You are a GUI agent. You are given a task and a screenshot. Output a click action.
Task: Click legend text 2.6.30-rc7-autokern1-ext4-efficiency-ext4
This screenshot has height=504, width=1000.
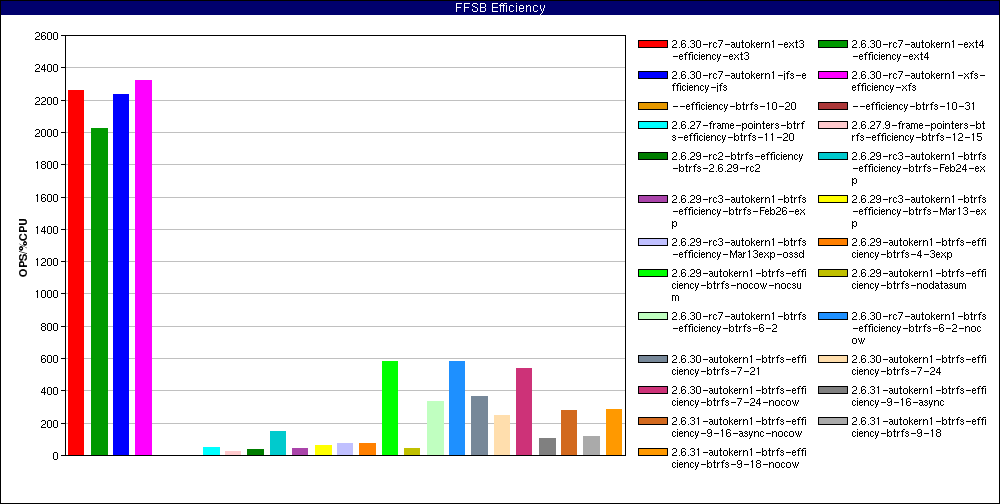coord(918,50)
